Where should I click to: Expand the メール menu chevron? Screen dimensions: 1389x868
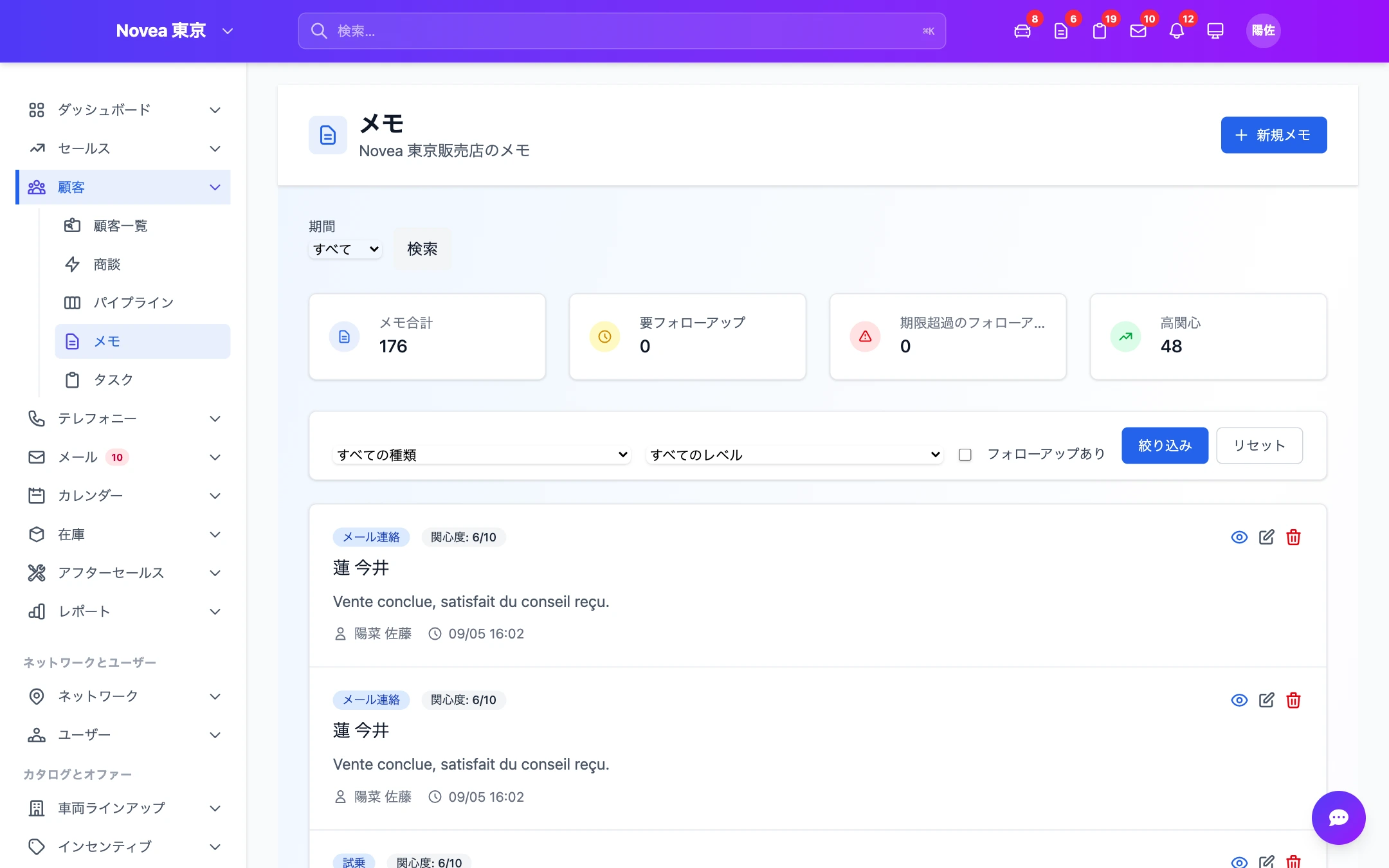pos(215,457)
